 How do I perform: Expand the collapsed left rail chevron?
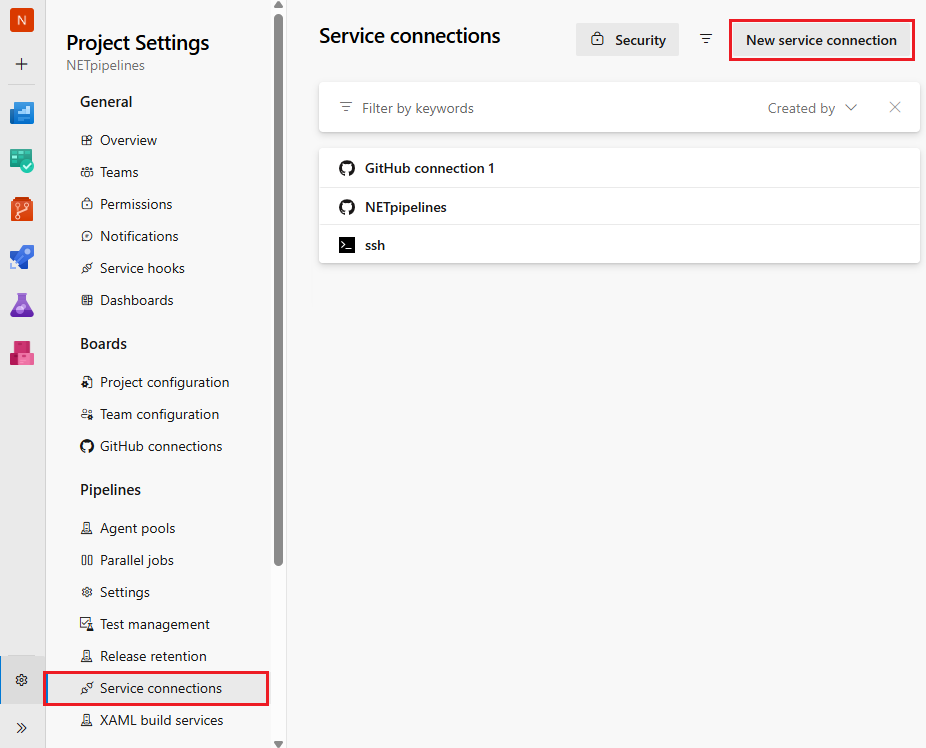(x=22, y=727)
